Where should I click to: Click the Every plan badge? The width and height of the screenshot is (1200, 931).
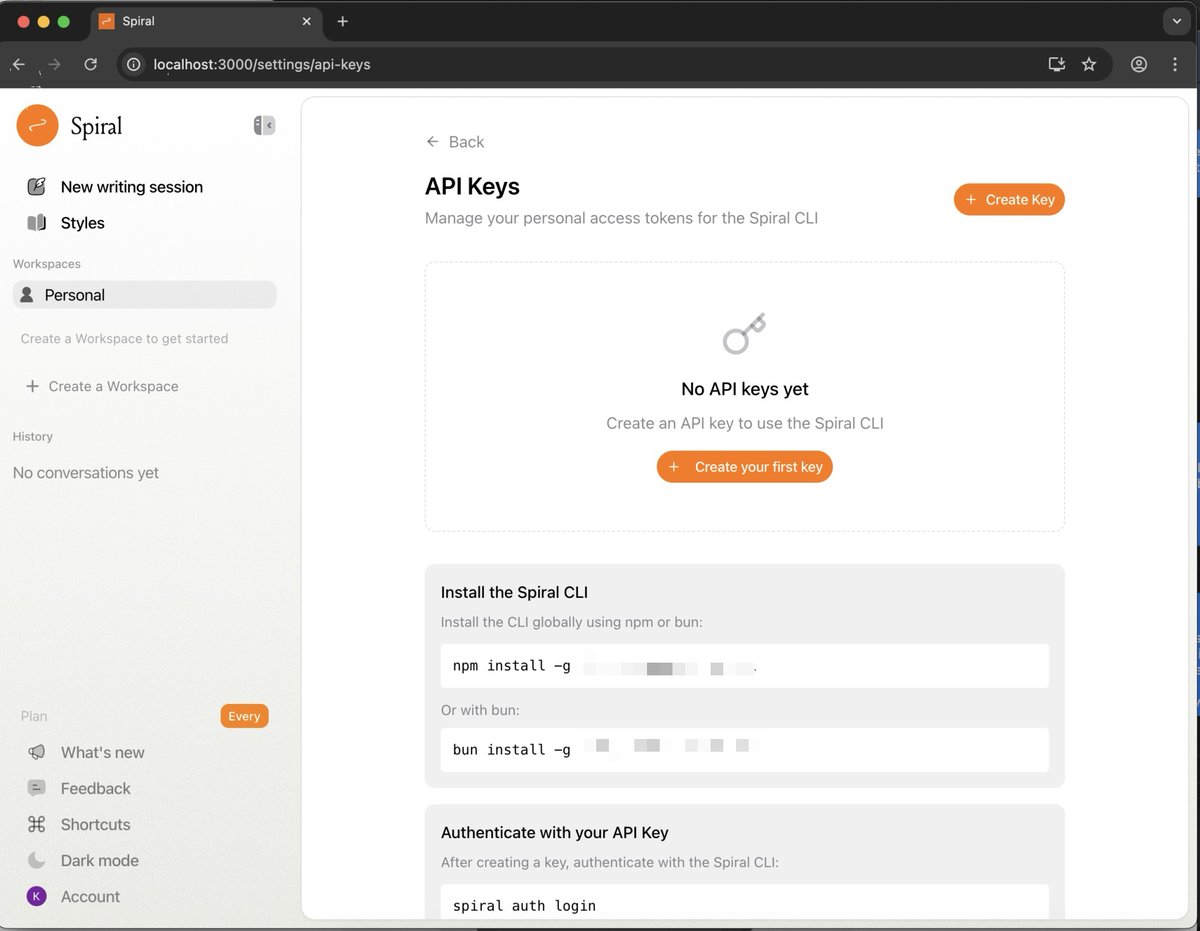point(244,716)
